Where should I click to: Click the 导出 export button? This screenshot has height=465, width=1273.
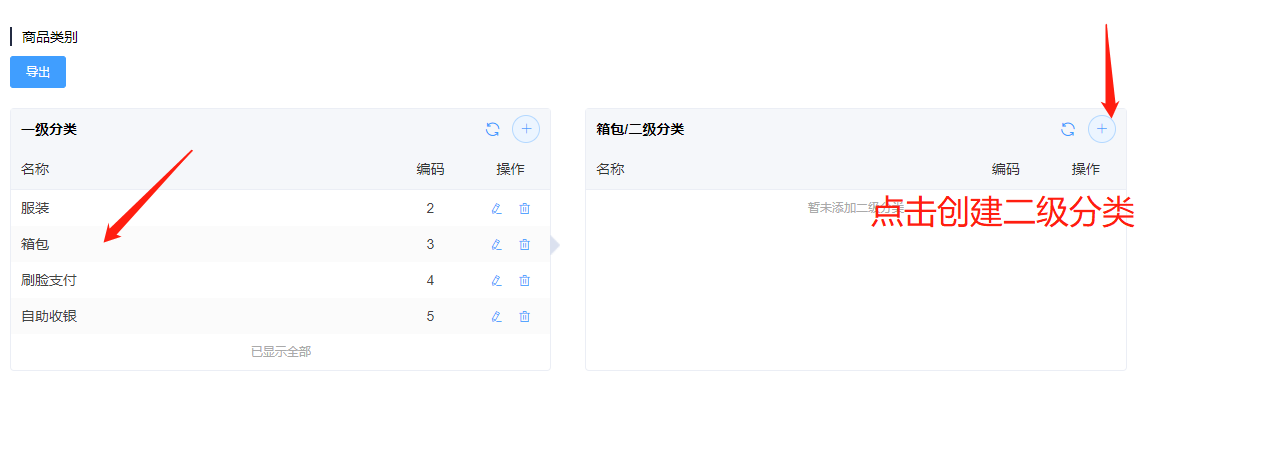(38, 72)
